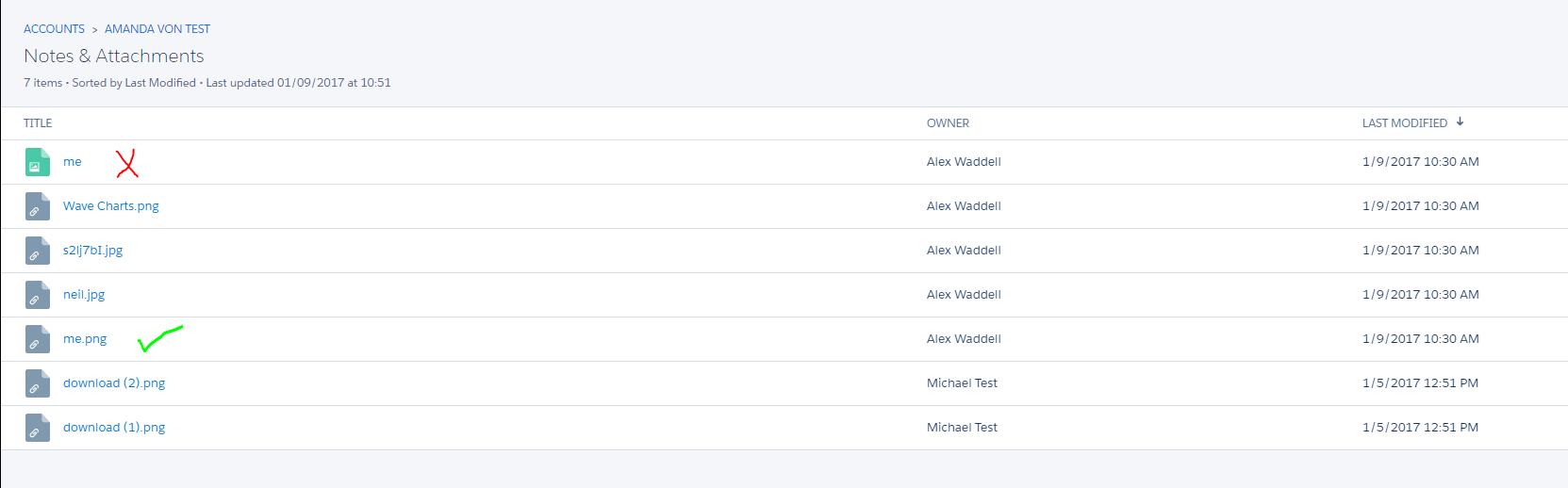Click the attachment icon beside me.png
Image resolution: width=1568 pixels, height=488 pixels.
pyautogui.click(x=38, y=339)
